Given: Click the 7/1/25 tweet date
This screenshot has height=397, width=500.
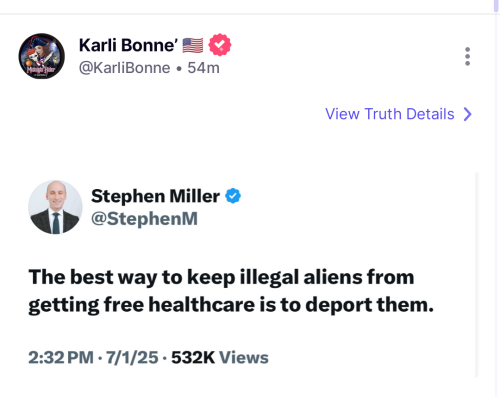Looking at the screenshot, I should [132, 358].
